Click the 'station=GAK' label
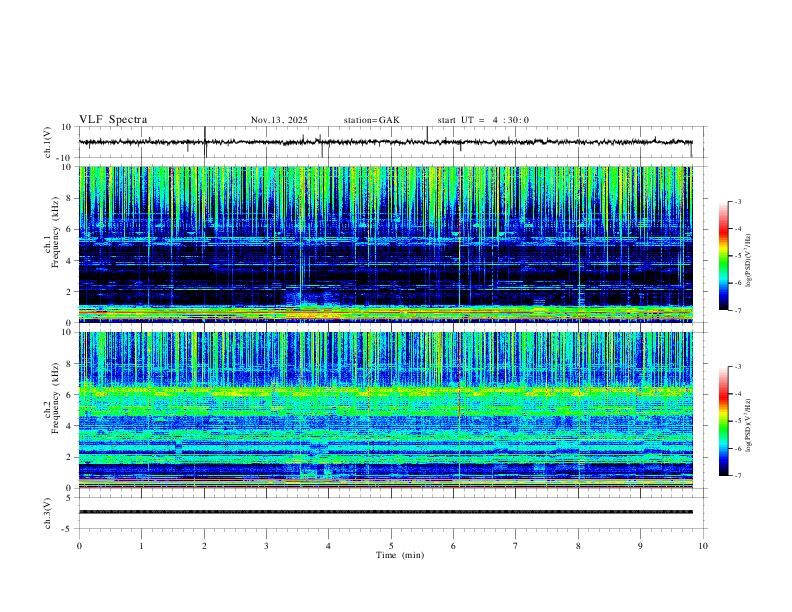Screen dimensions: 792x612 [371, 120]
